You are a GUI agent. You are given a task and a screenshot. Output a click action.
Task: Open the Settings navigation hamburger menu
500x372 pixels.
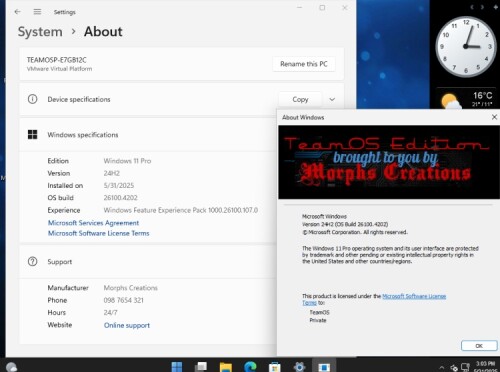(x=37, y=12)
